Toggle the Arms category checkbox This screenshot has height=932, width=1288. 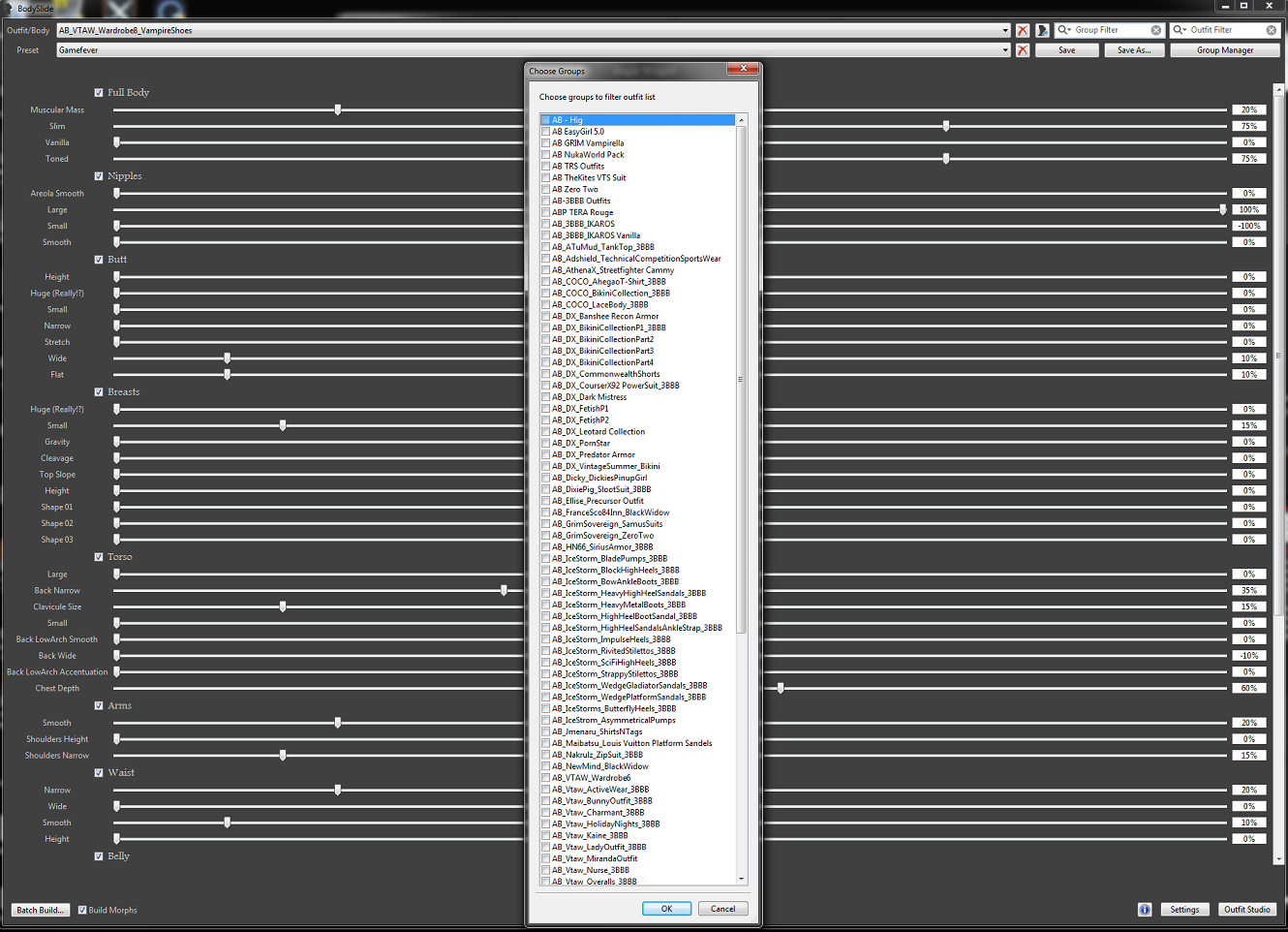[99, 706]
